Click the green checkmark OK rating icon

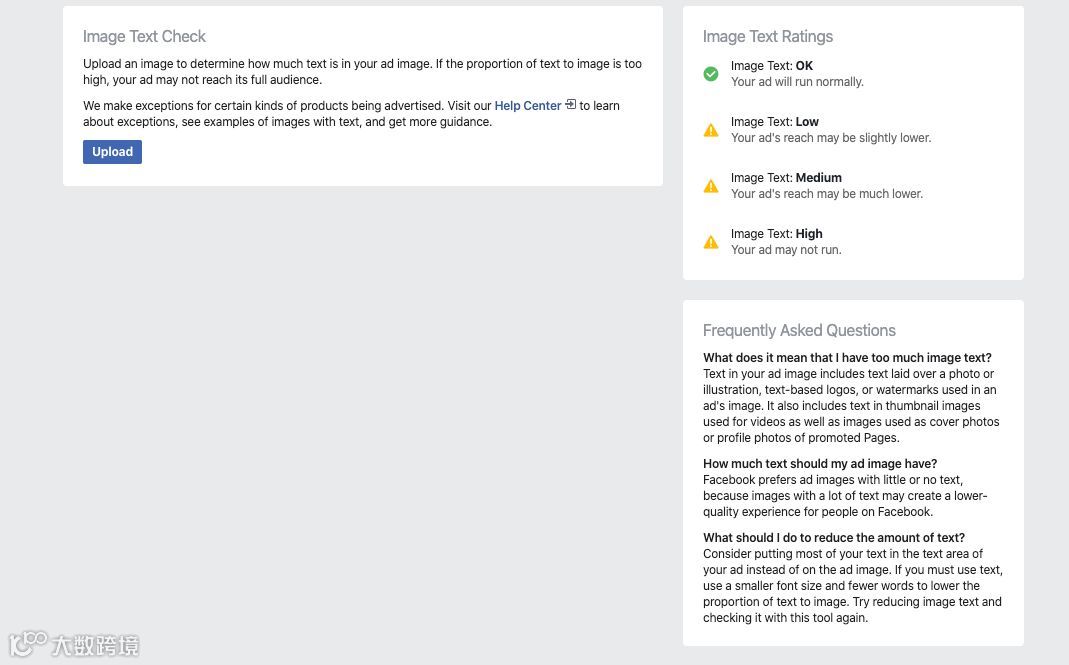710,74
